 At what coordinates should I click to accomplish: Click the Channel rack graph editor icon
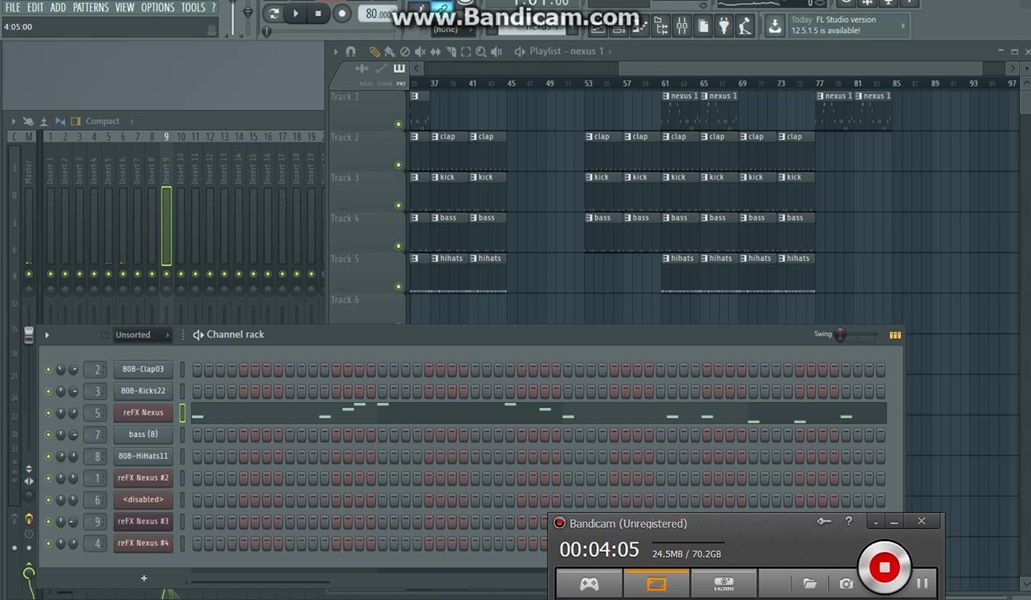tap(895, 335)
